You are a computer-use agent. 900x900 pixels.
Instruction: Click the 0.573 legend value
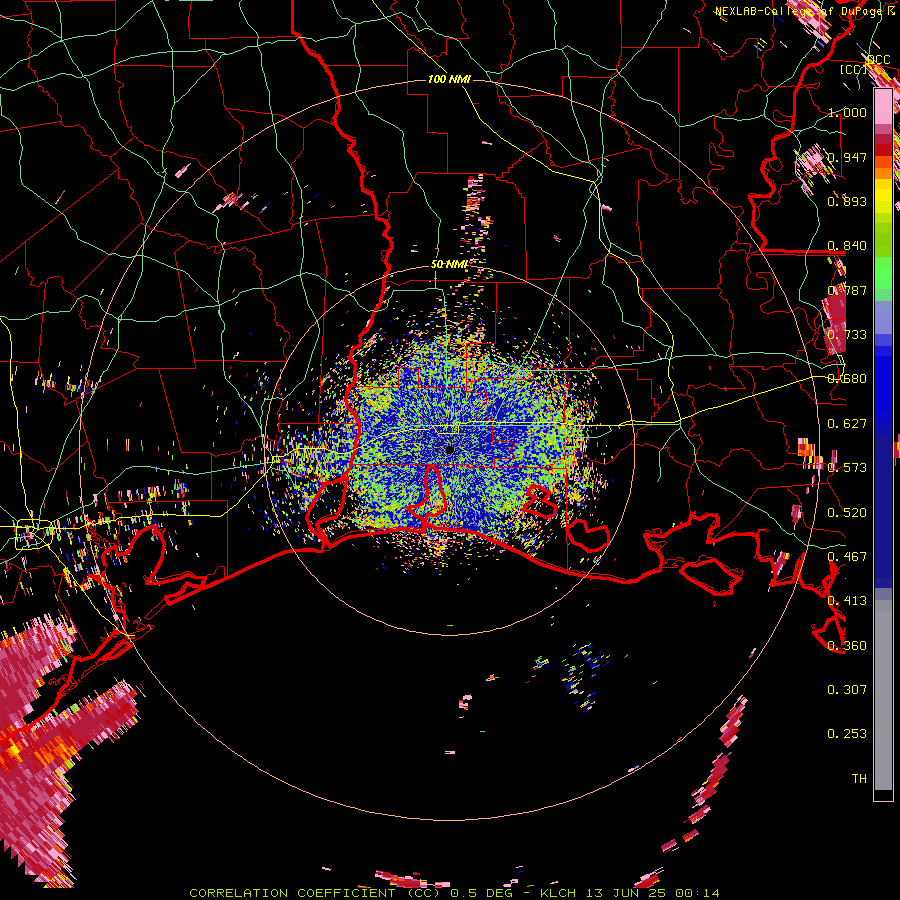[847, 468]
